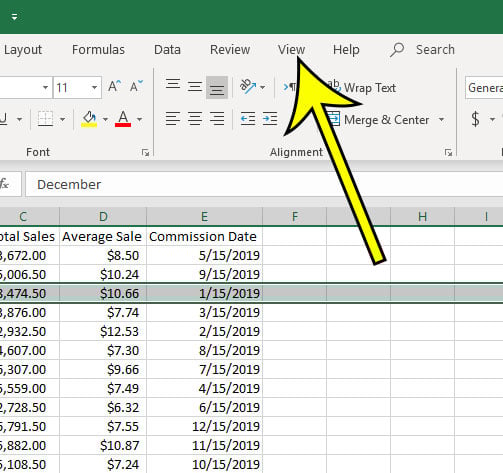Open the Font Color dropdown arrow
Viewport: 503px width, 473px height.
(140, 119)
